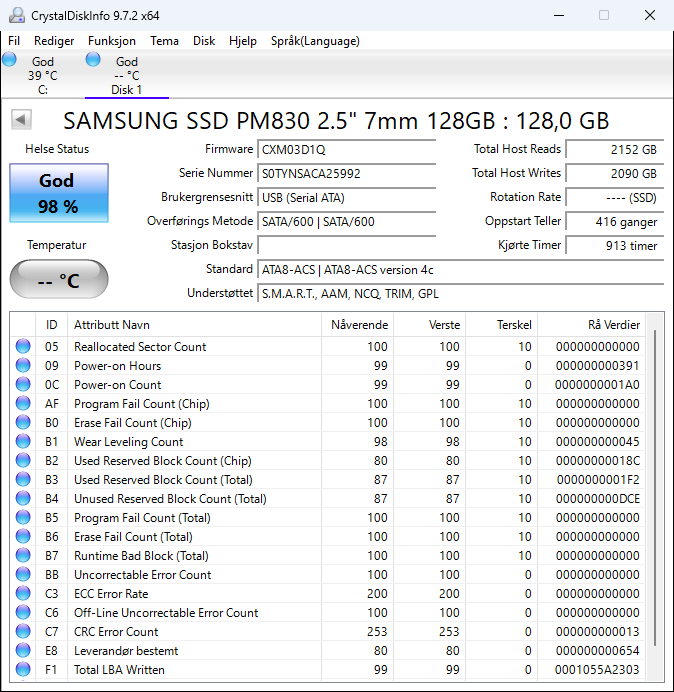Image resolution: width=674 pixels, height=692 pixels.
Task: Click the Attributt Navn column header
Action: (x=194, y=325)
